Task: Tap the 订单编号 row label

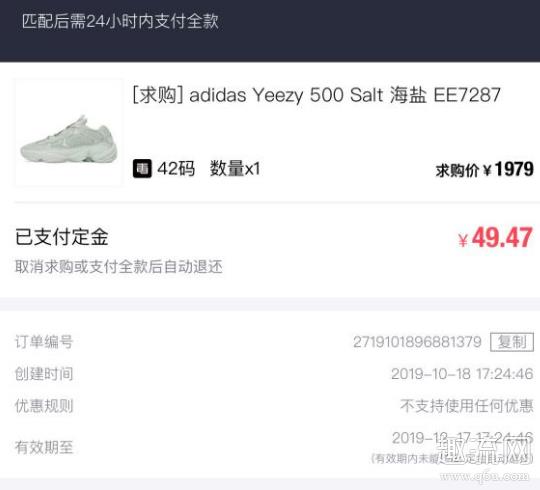Action: (44, 342)
